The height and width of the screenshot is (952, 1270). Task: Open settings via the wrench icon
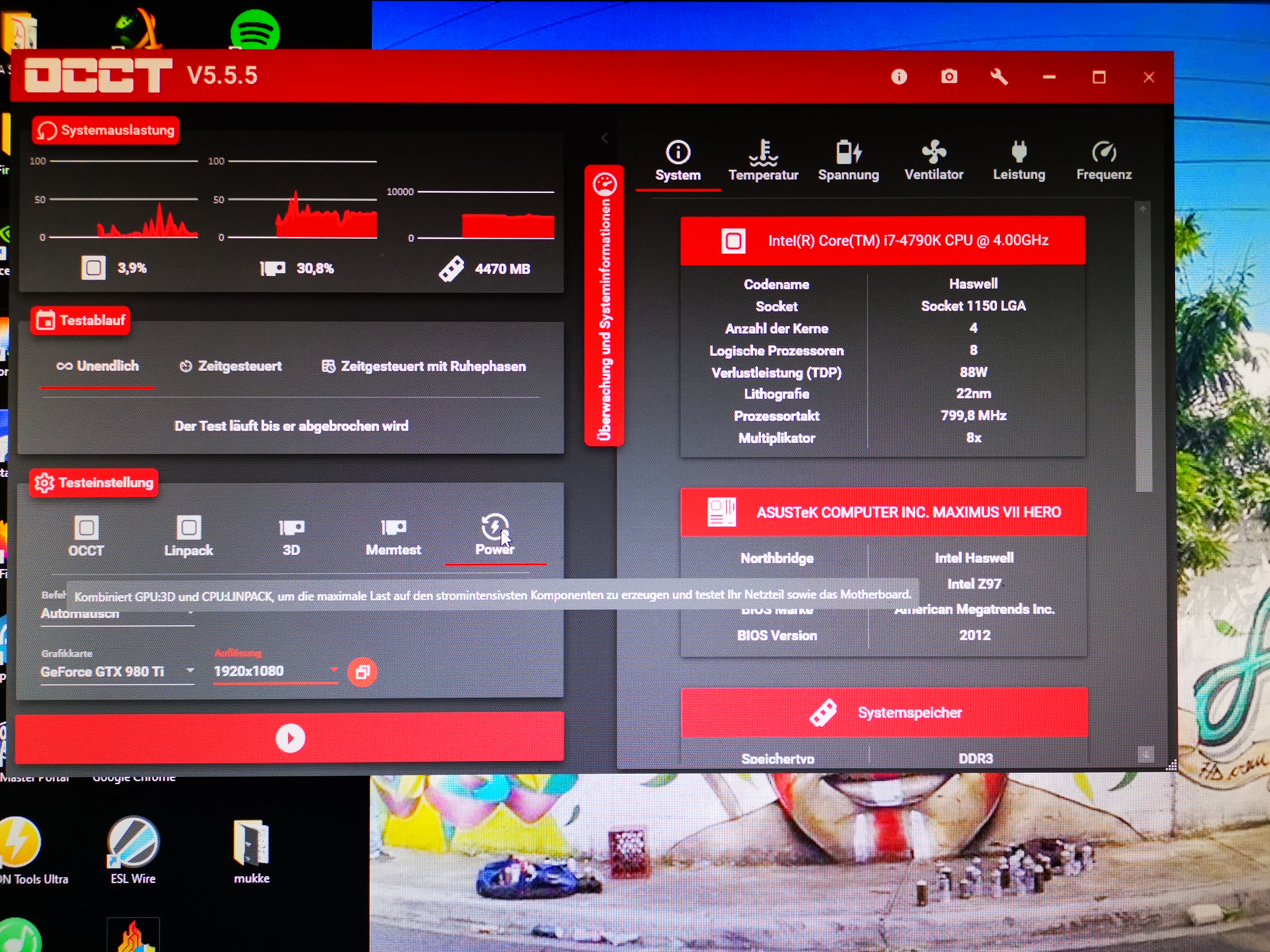(999, 77)
